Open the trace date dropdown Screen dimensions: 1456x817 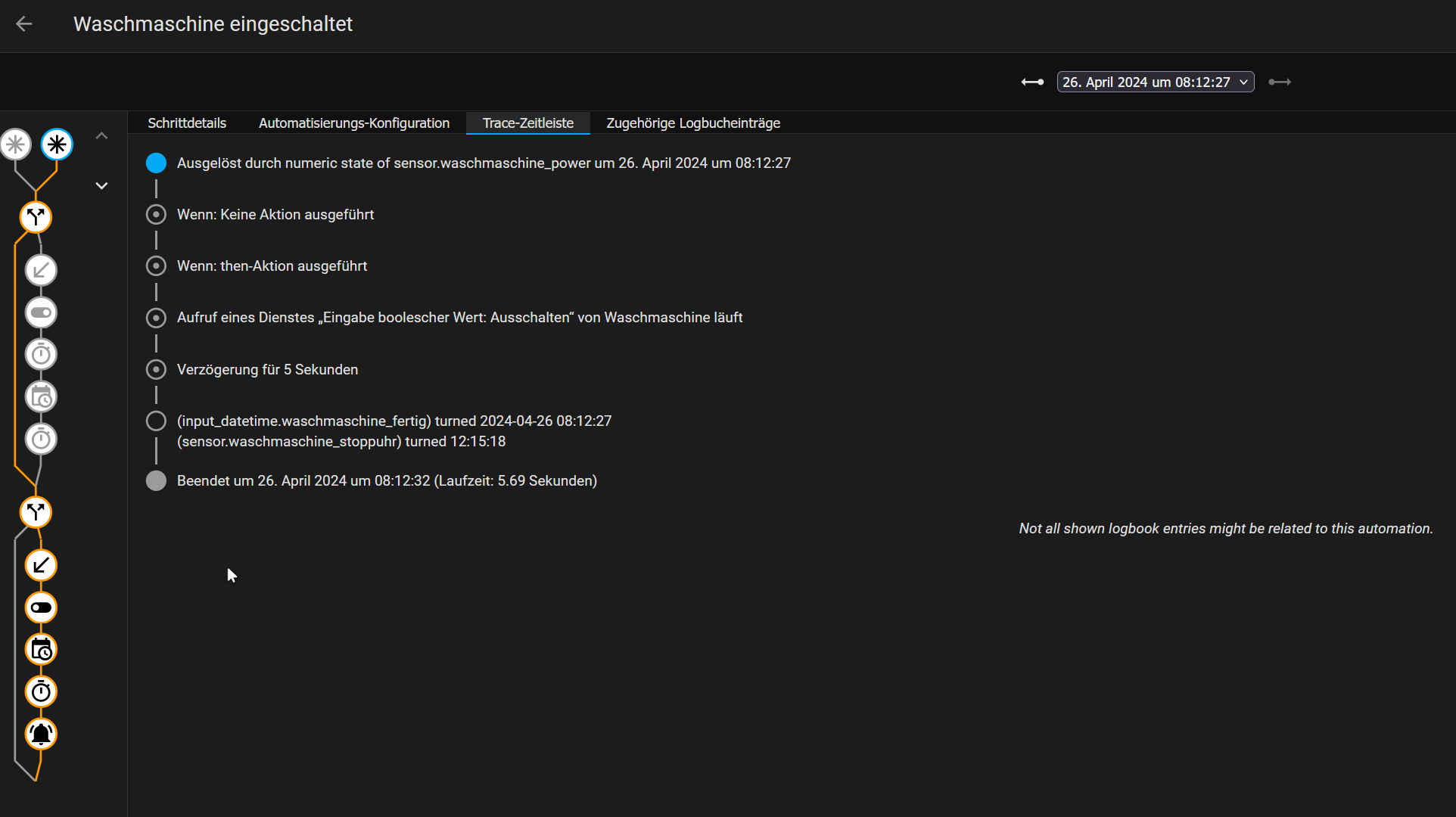1155,82
